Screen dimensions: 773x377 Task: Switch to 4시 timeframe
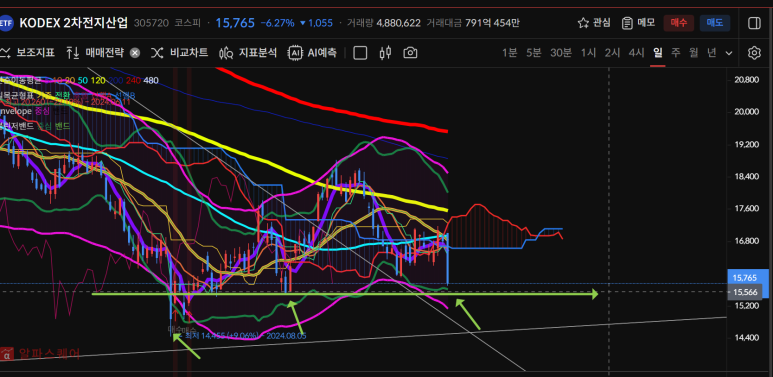[636, 53]
